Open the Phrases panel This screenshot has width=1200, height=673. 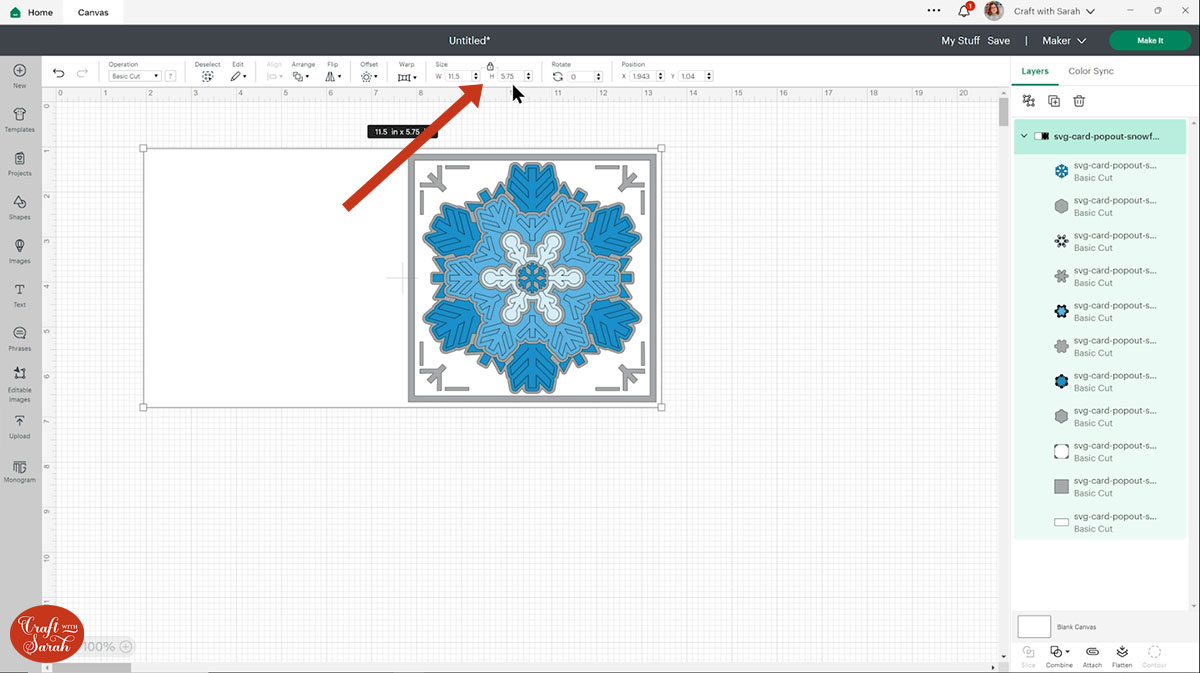[x=20, y=338]
